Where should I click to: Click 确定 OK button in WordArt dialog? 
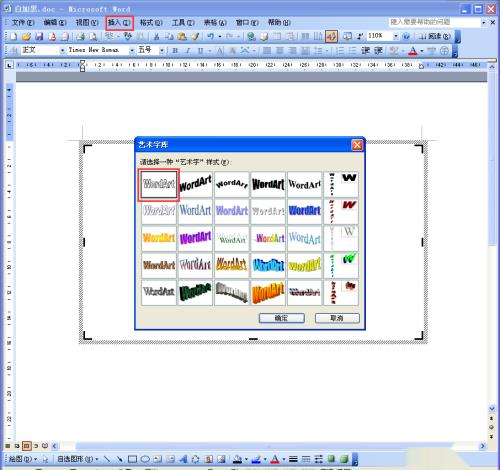[282, 318]
